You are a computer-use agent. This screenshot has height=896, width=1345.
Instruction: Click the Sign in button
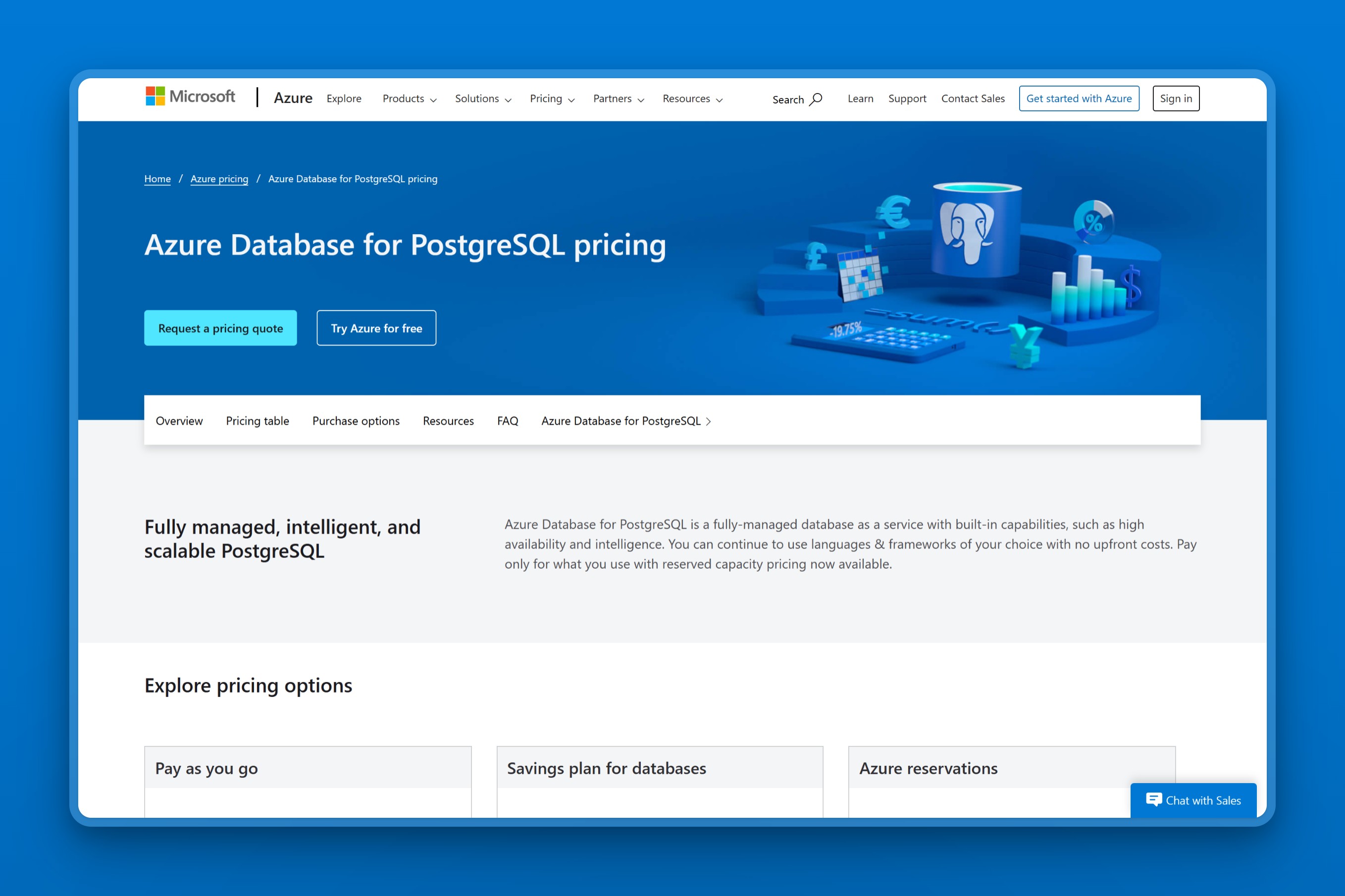[1176, 99]
